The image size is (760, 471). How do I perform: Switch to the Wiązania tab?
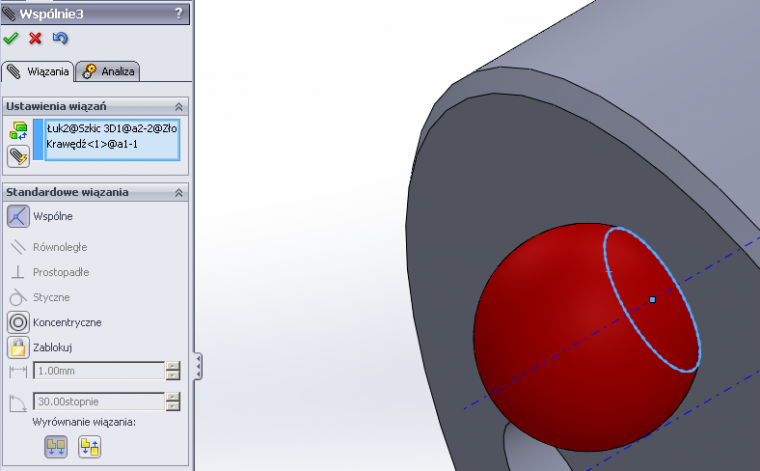click(x=38, y=72)
